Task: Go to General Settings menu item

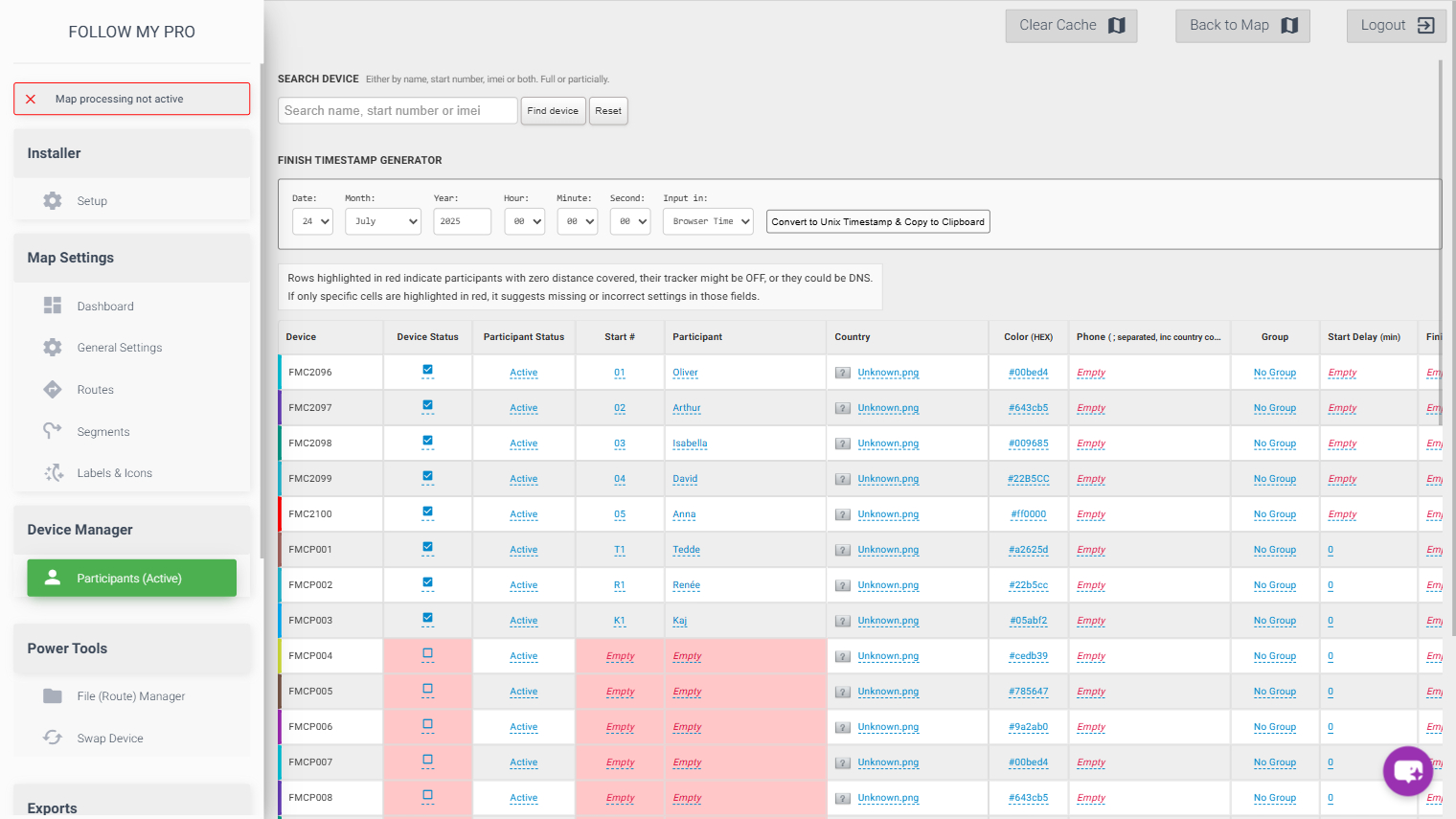Action: (x=120, y=348)
